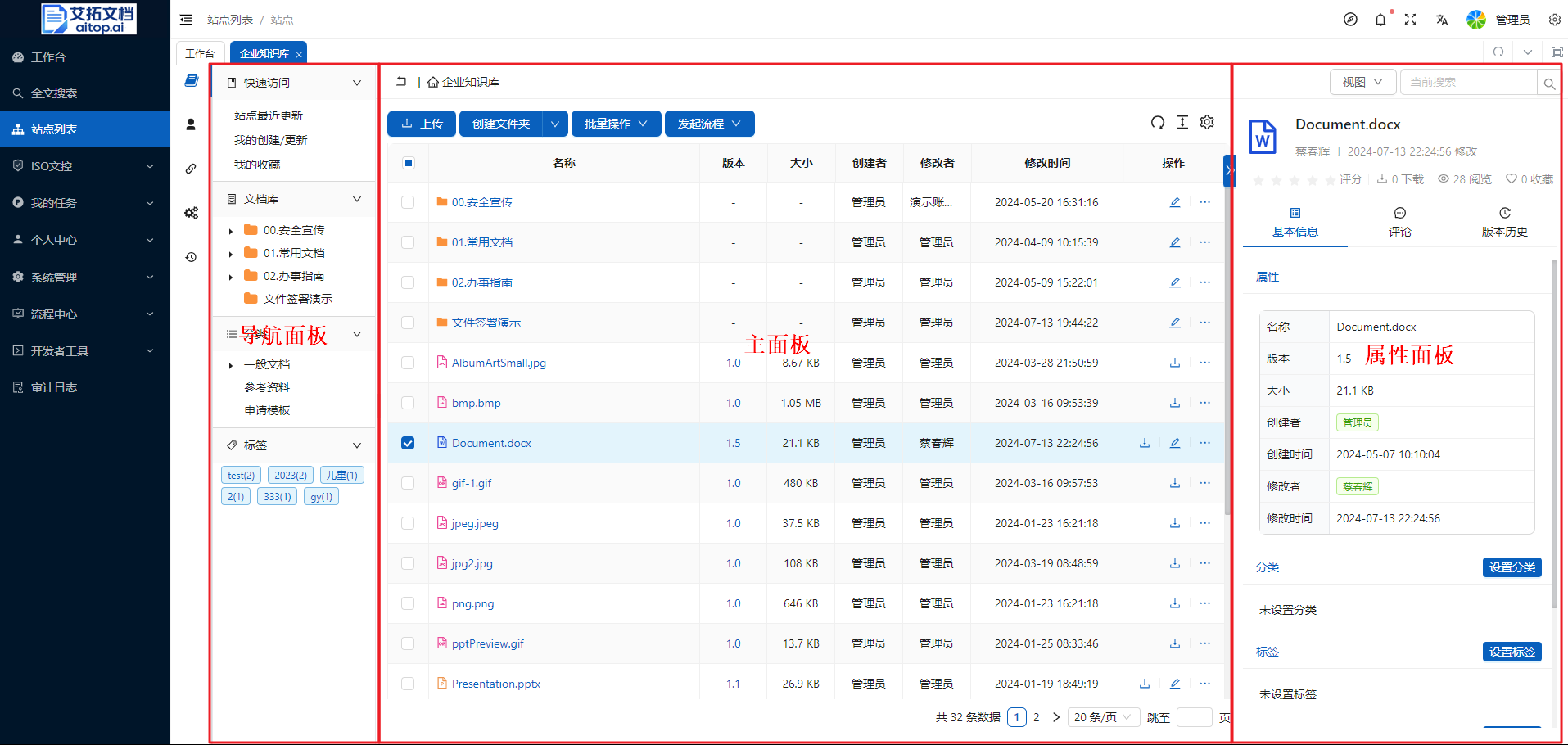Click the 上传 button
This screenshot has height=745, width=1568.
coord(422,124)
